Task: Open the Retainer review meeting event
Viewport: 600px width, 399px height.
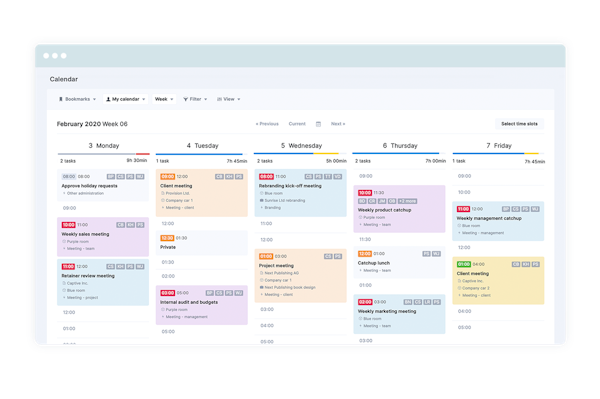Action: click(x=103, y=282)
